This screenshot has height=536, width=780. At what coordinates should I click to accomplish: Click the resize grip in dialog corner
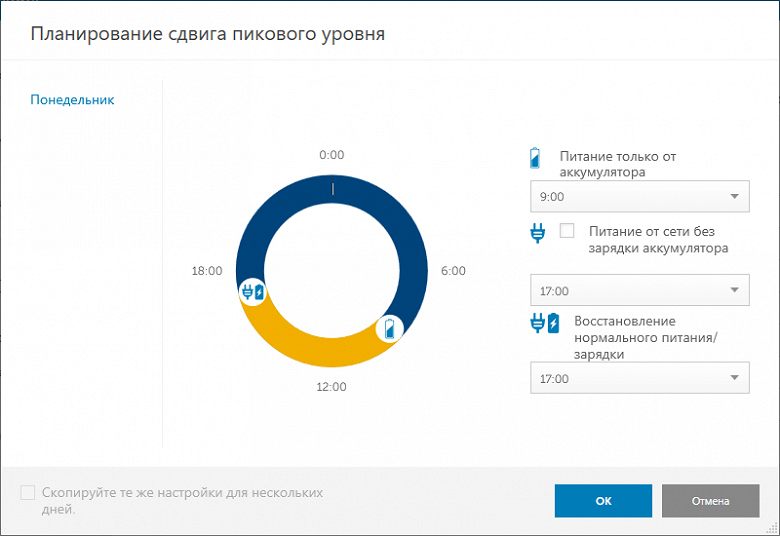[772, 528]
